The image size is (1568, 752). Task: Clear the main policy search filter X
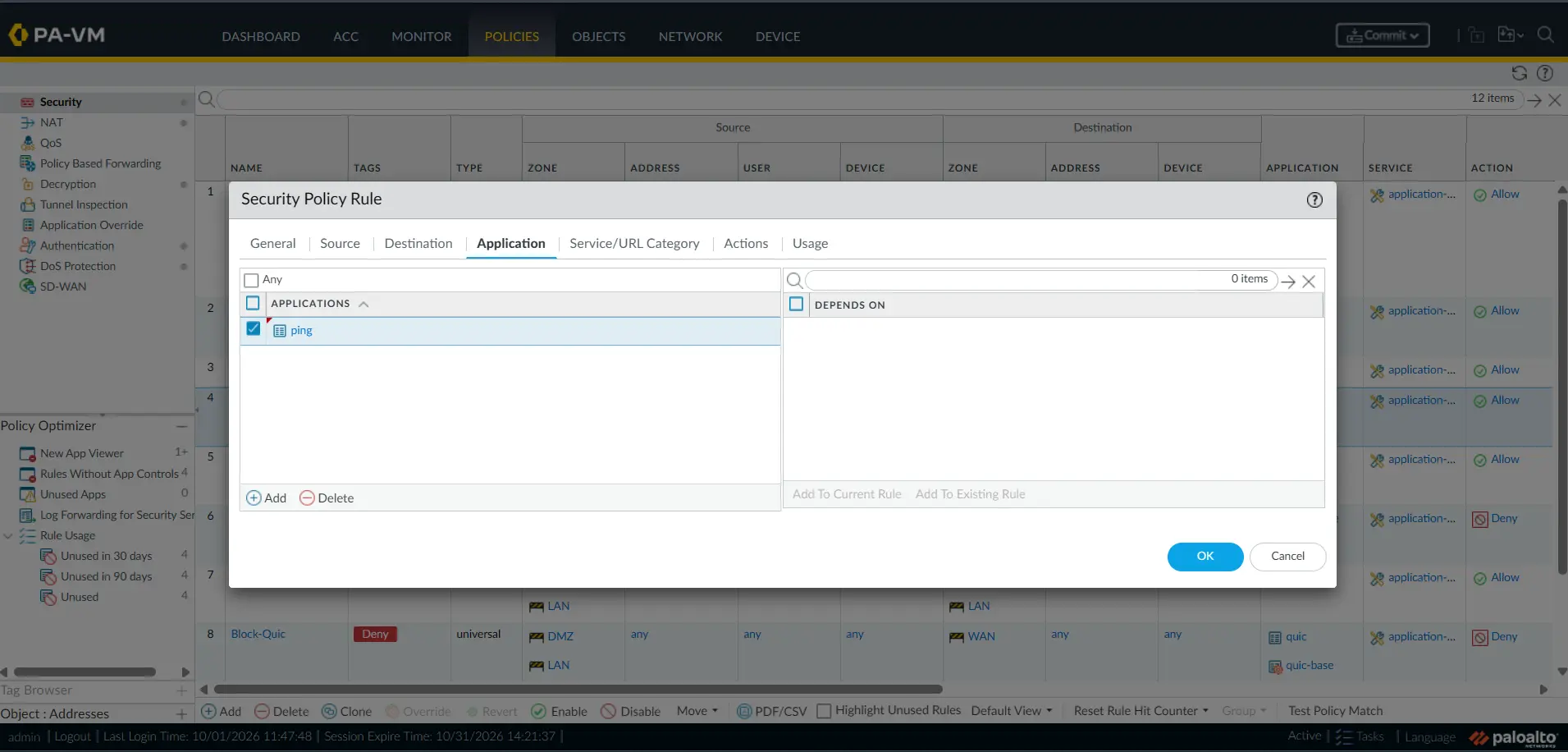point(1554,100)
